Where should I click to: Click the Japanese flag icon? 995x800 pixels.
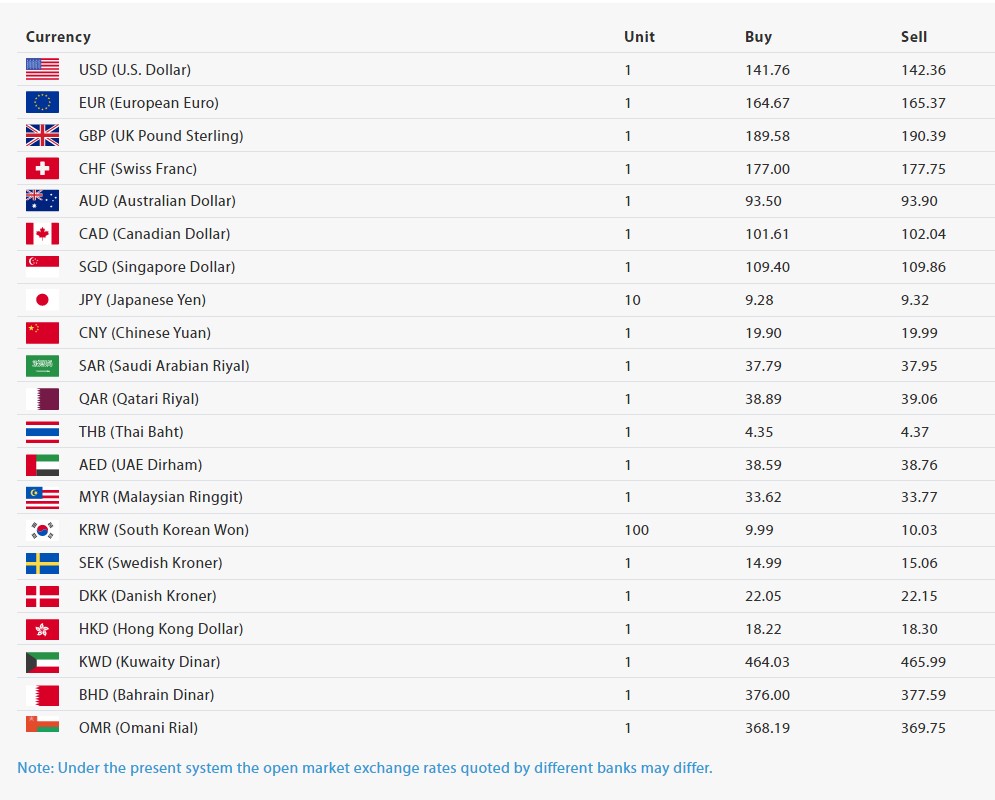[42, 300]
